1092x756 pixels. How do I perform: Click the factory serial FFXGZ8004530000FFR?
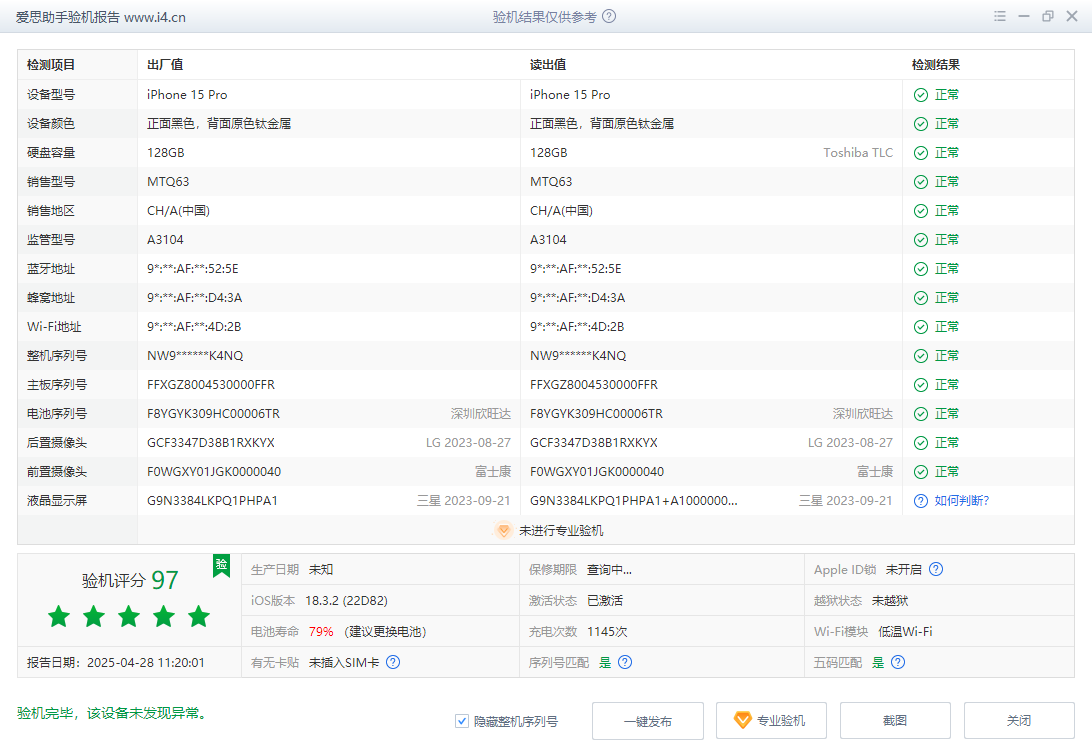tap(211, 385)
